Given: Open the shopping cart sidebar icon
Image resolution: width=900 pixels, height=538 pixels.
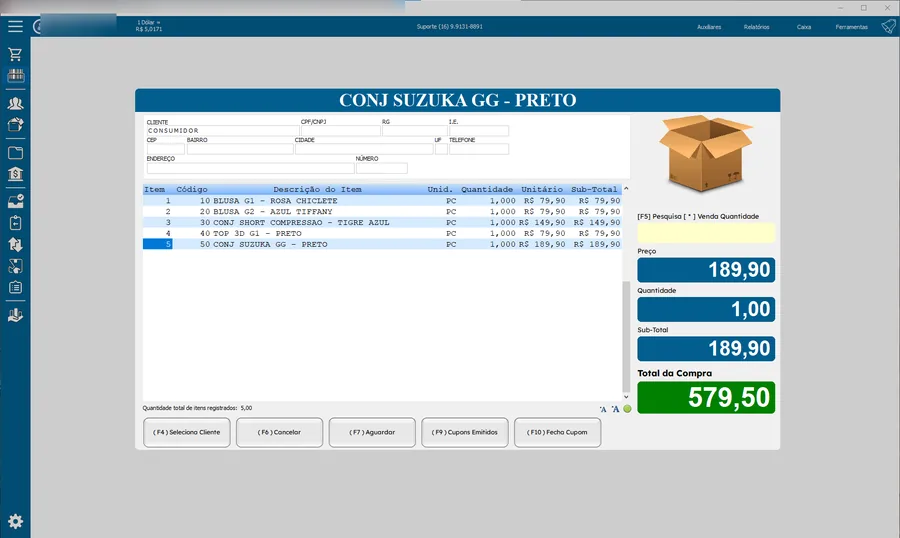Looking at the screenshot, I should [x=15, y=54].
